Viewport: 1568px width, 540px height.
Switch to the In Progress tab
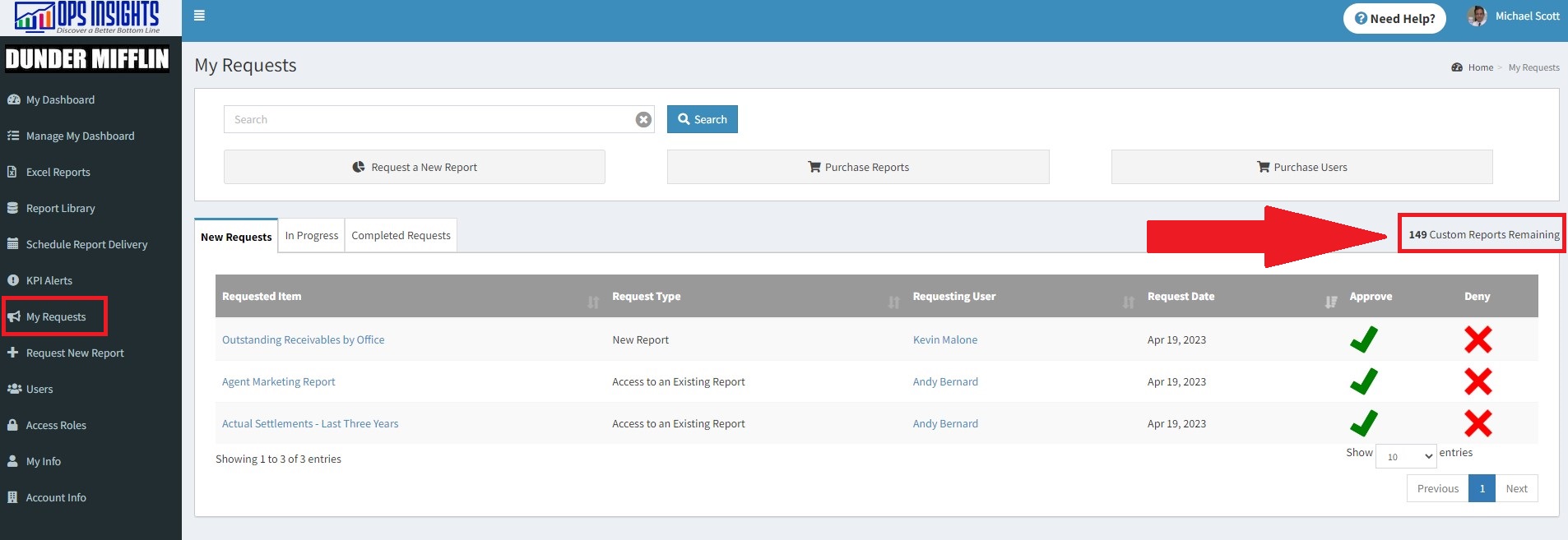point(312,236)
